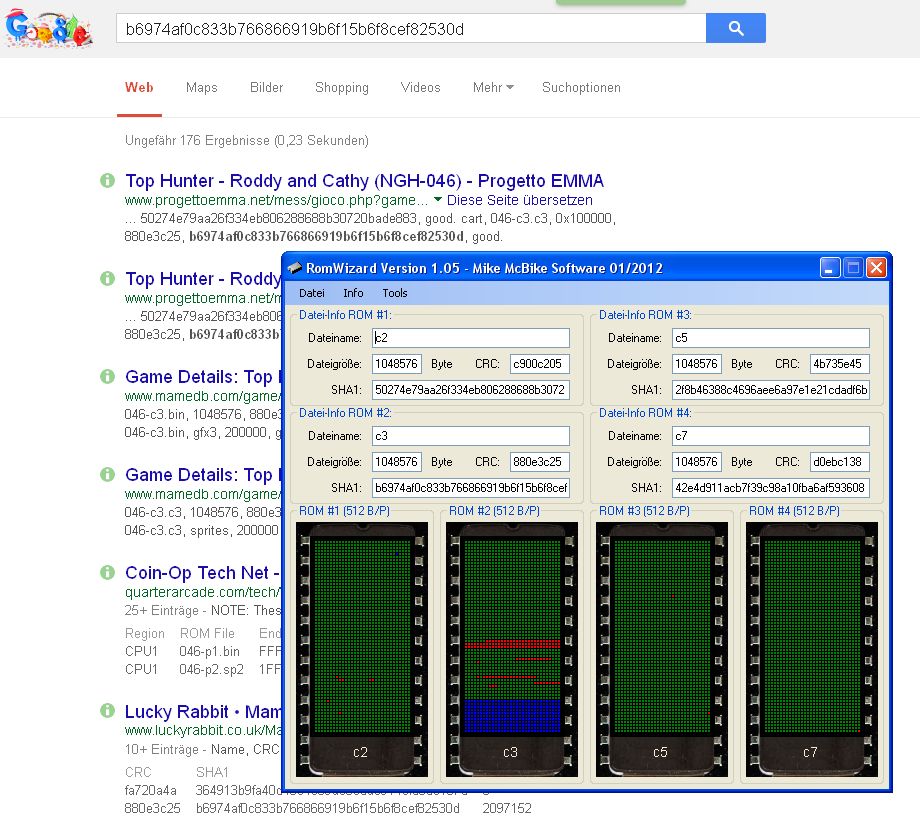The height and width of the screenshot is (834, 920).
Task: Click the Google search query text field
Action: (x=410, y=29)
